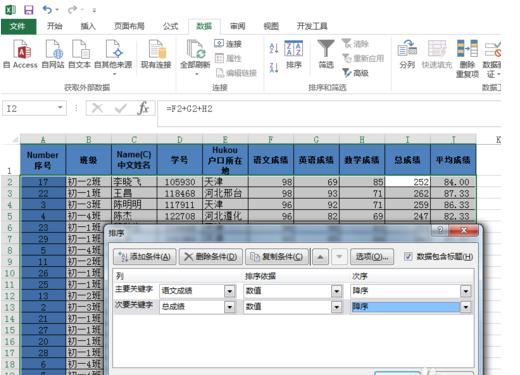
Task: Open the File (文件) tab
Action: click(18, 26)
